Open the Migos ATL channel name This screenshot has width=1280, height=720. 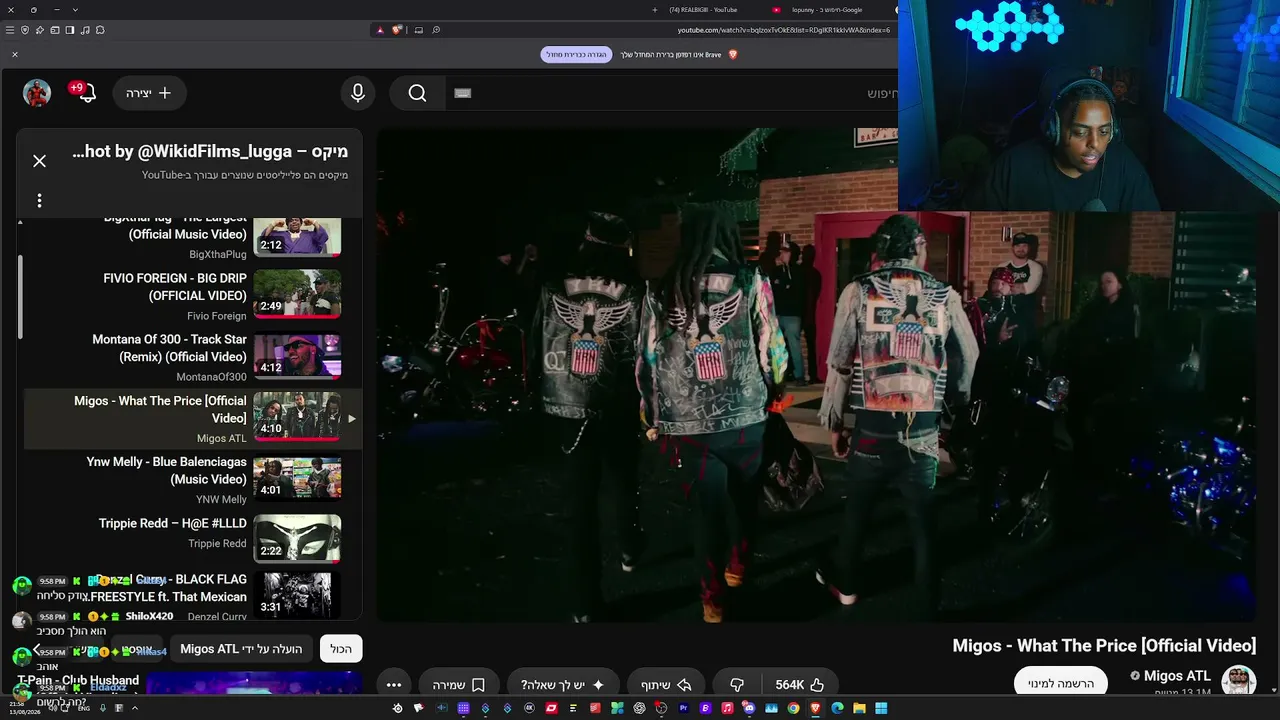coord(1177,676)
